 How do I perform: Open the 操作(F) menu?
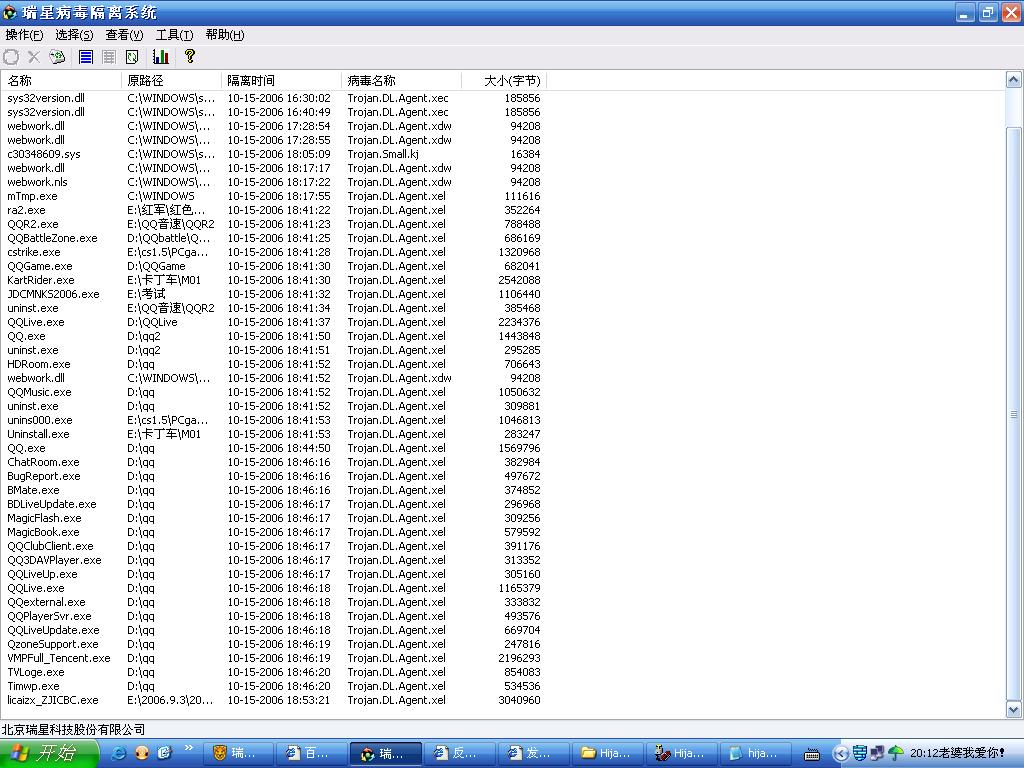pyautogui.click(x=24, y=35)
